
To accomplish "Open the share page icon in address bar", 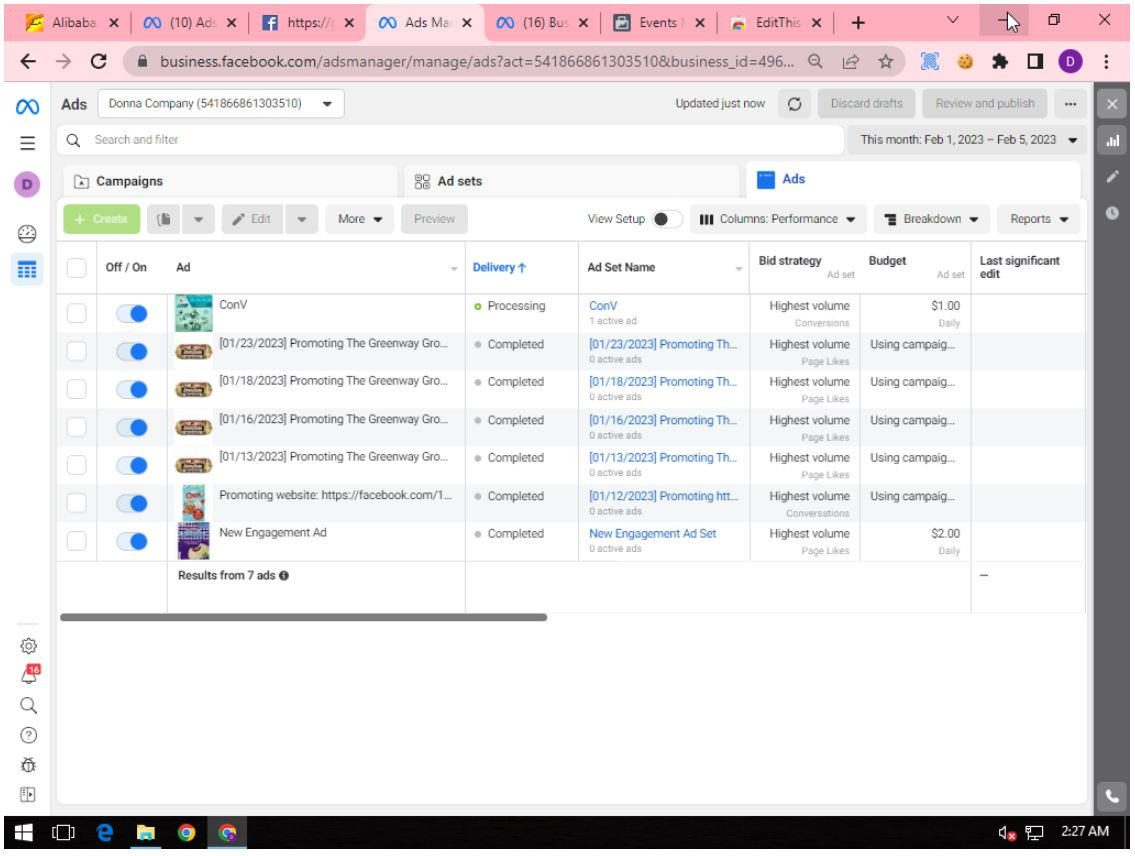I will 851,62.
